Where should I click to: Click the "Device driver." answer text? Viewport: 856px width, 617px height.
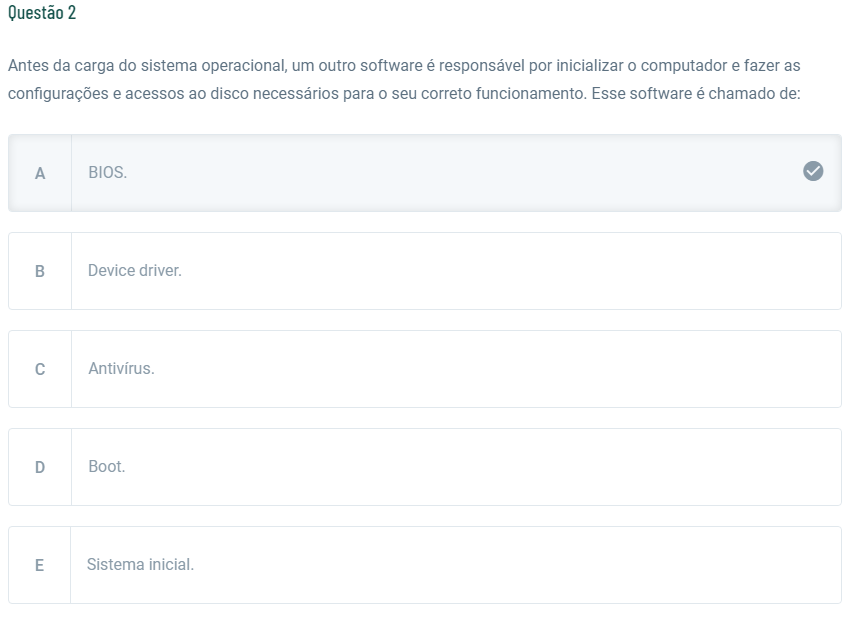(135, 271)
